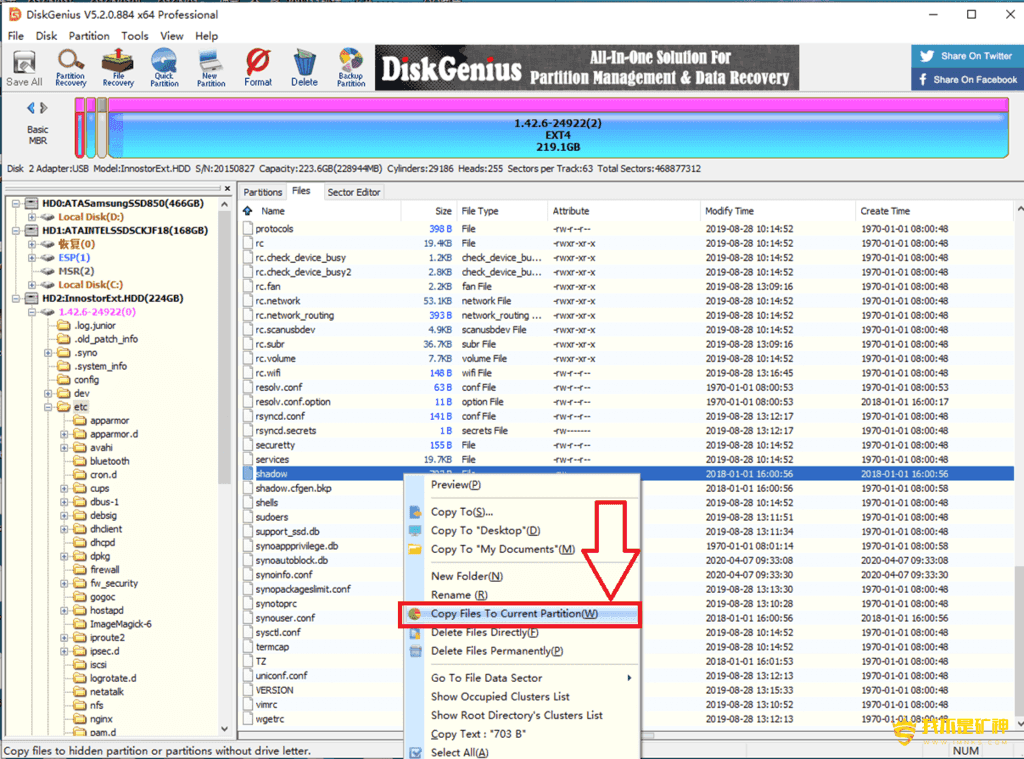Tick the checkbox for resolv.conf file
Screen dimensions: 1024x759
pos(248,387)
